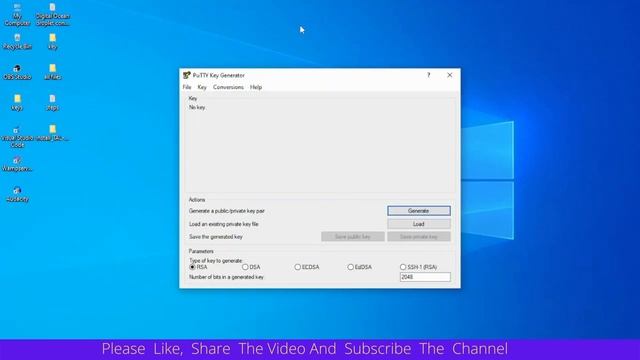Viewport: 640px width, 360px height.
Task: Open the Help menu
Action: coord(256,87)
